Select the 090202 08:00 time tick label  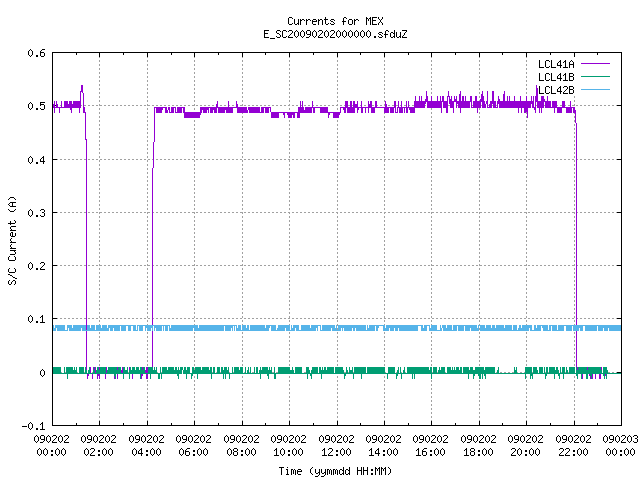pos(242,445)
